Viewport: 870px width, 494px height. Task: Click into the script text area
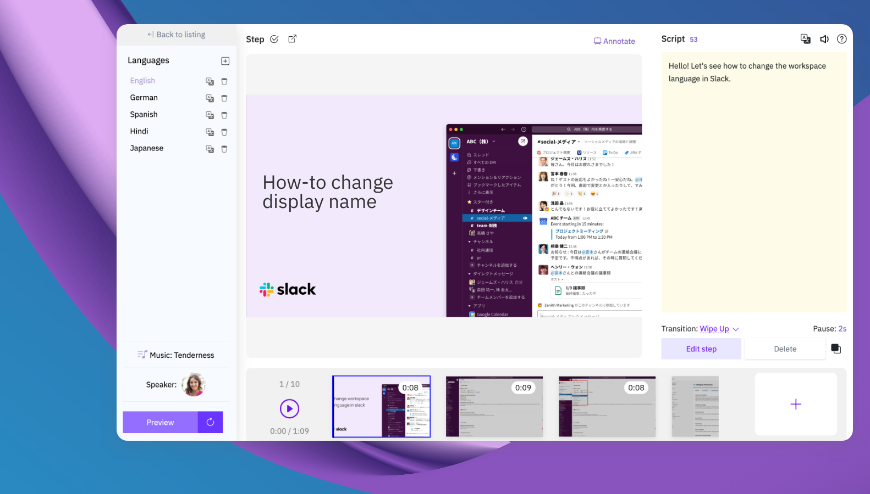coord(753,182)
